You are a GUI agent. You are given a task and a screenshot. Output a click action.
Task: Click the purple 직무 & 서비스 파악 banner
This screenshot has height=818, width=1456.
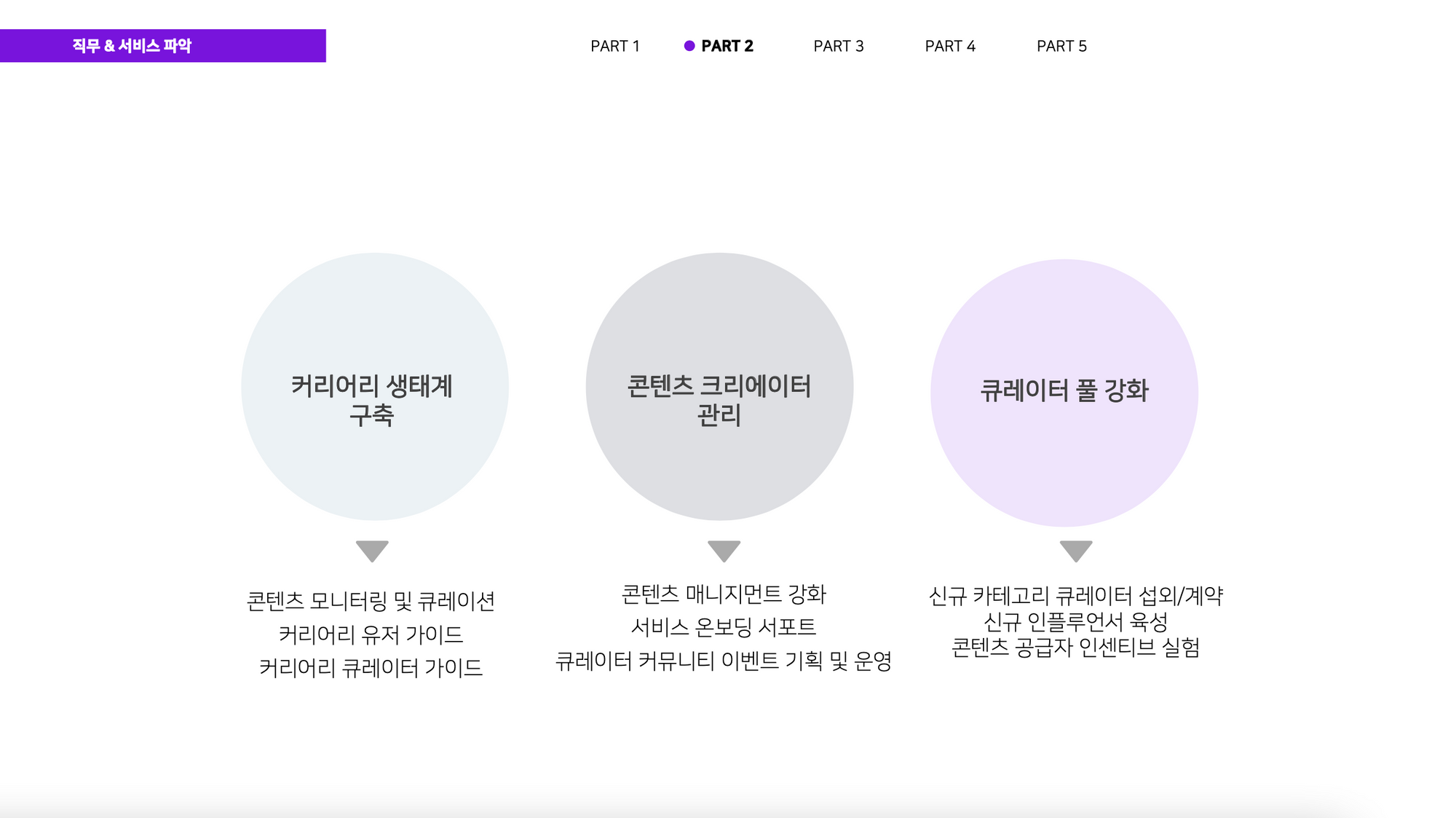pyautogui.click(x=163, y=46)
